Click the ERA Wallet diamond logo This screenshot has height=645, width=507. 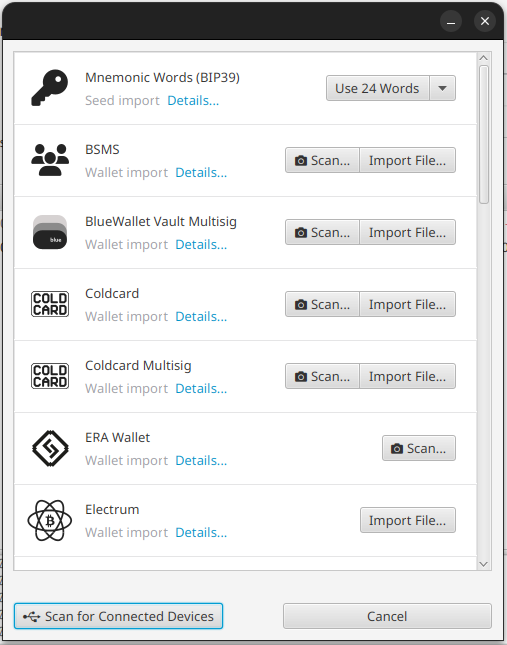point(50,448)
